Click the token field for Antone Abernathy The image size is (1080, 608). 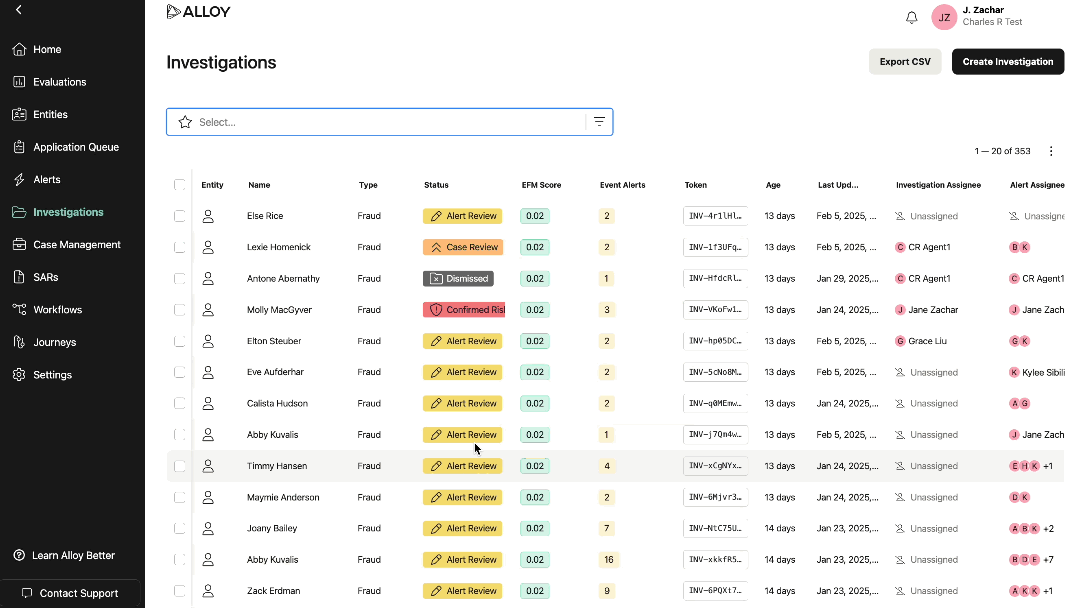715,279
